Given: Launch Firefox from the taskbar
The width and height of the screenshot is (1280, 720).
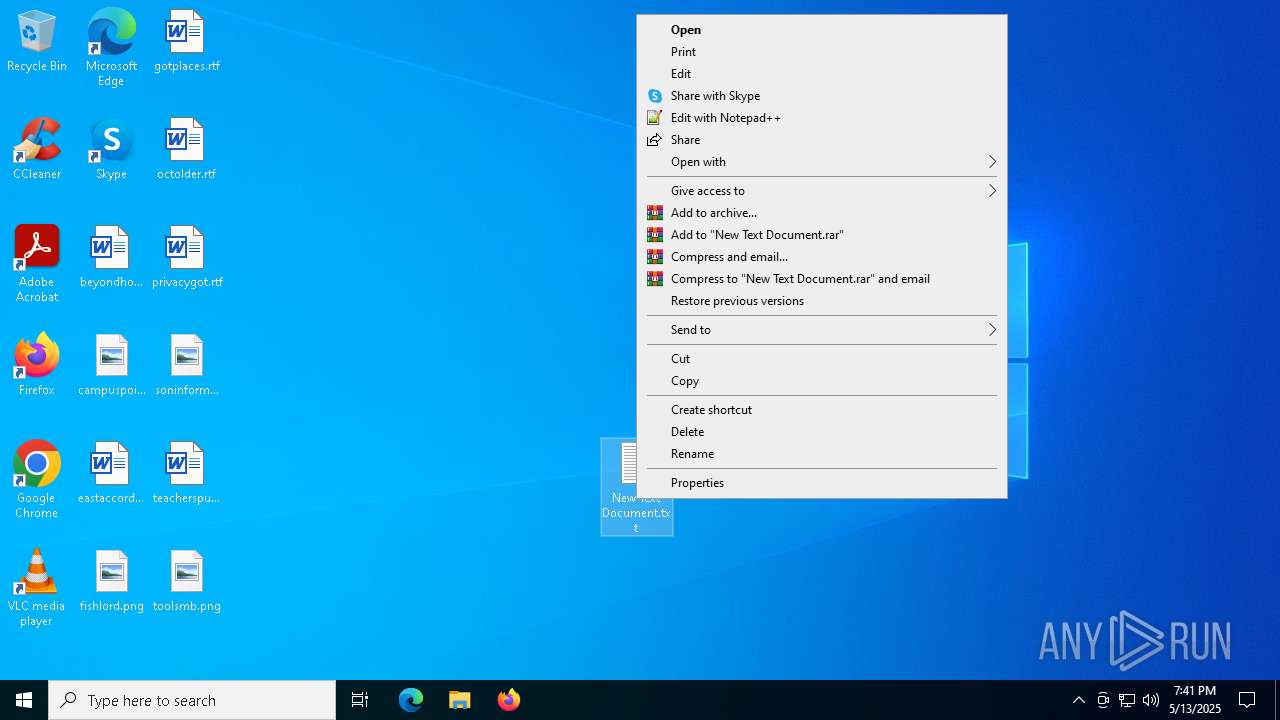Looking at the screenshot, I should pos(509,700).
